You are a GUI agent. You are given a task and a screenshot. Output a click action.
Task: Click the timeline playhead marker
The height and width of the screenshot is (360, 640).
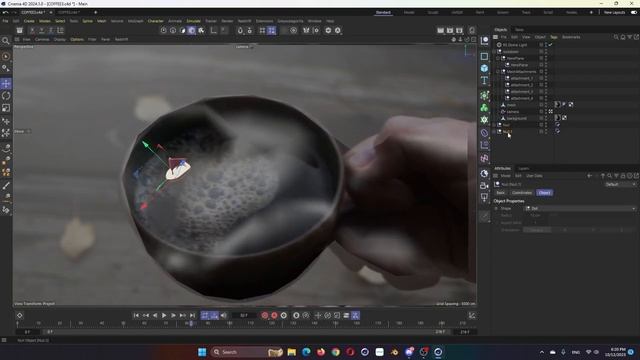[191, 323]
